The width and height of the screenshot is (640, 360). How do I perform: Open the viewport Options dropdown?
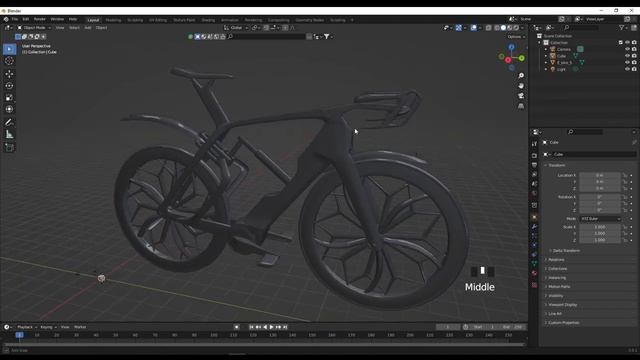click(516, 37)
